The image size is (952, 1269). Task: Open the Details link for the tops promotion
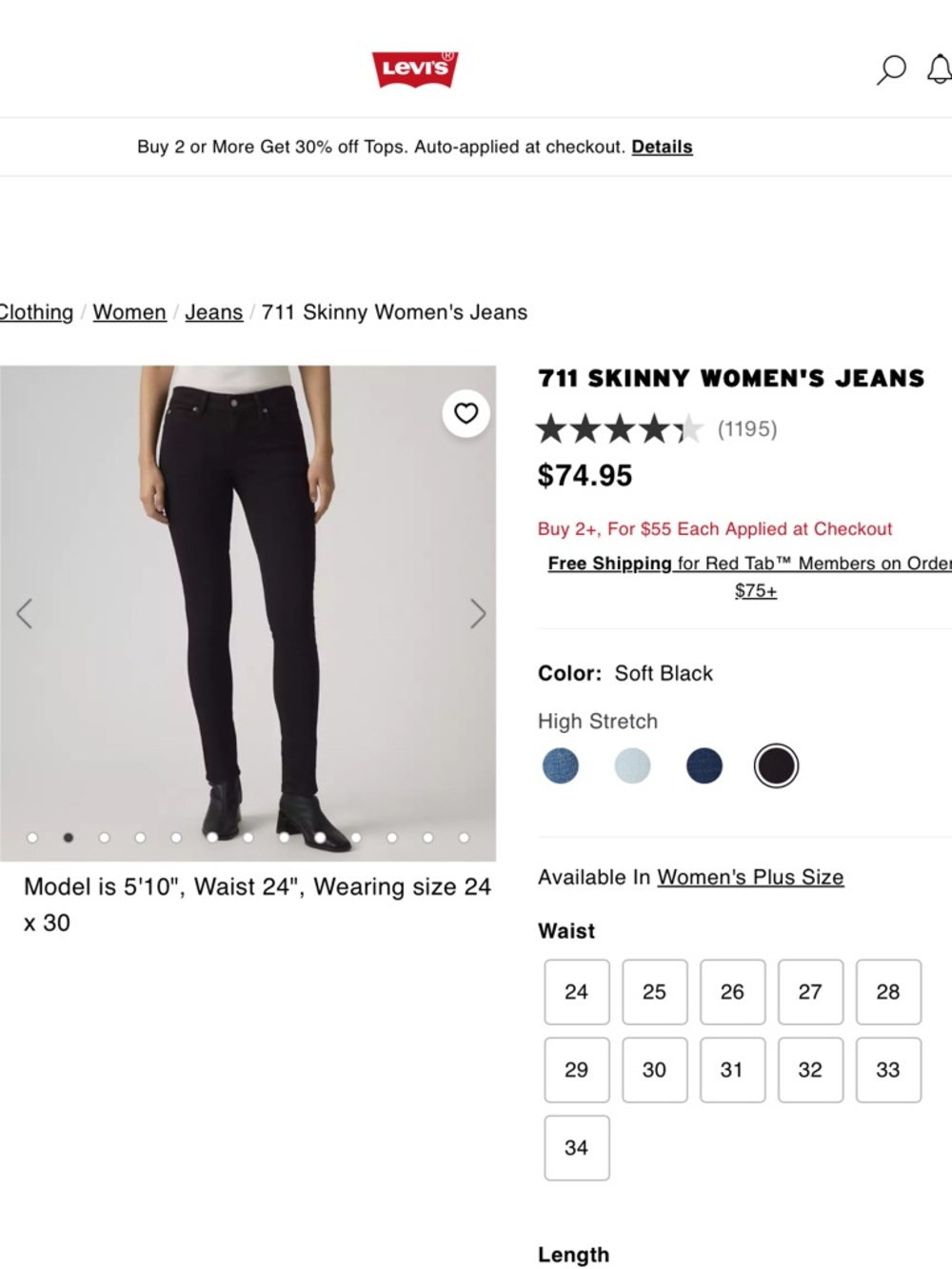click(x=662, y=147)
